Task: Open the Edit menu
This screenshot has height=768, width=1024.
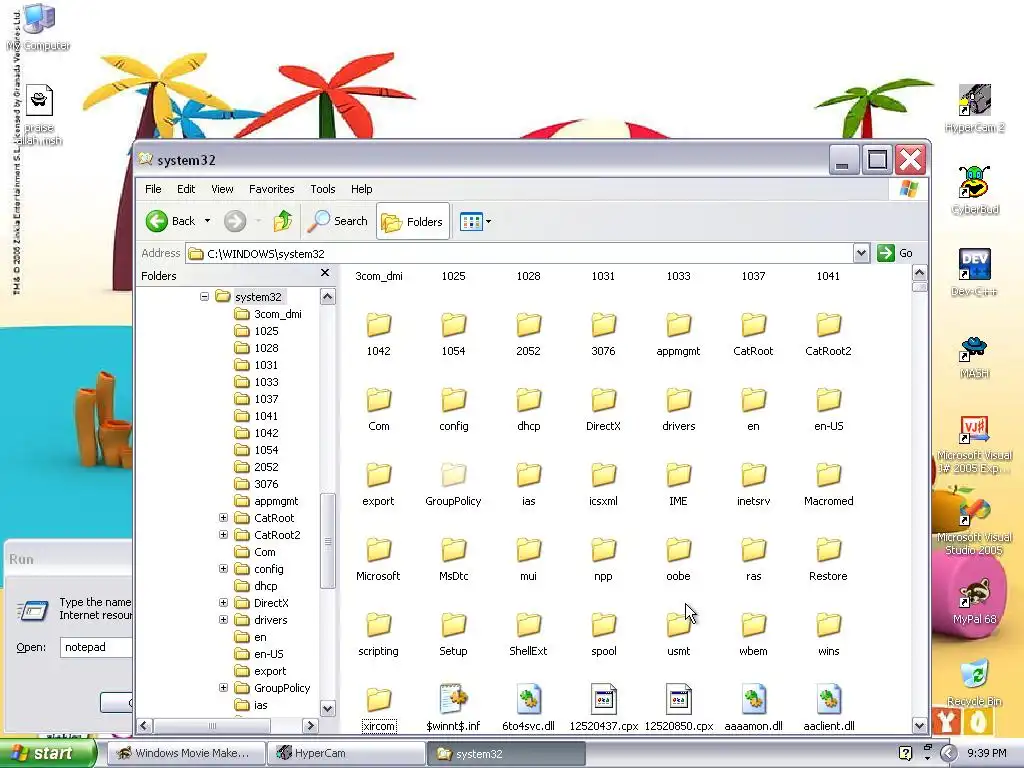Action: coord(186,189)
